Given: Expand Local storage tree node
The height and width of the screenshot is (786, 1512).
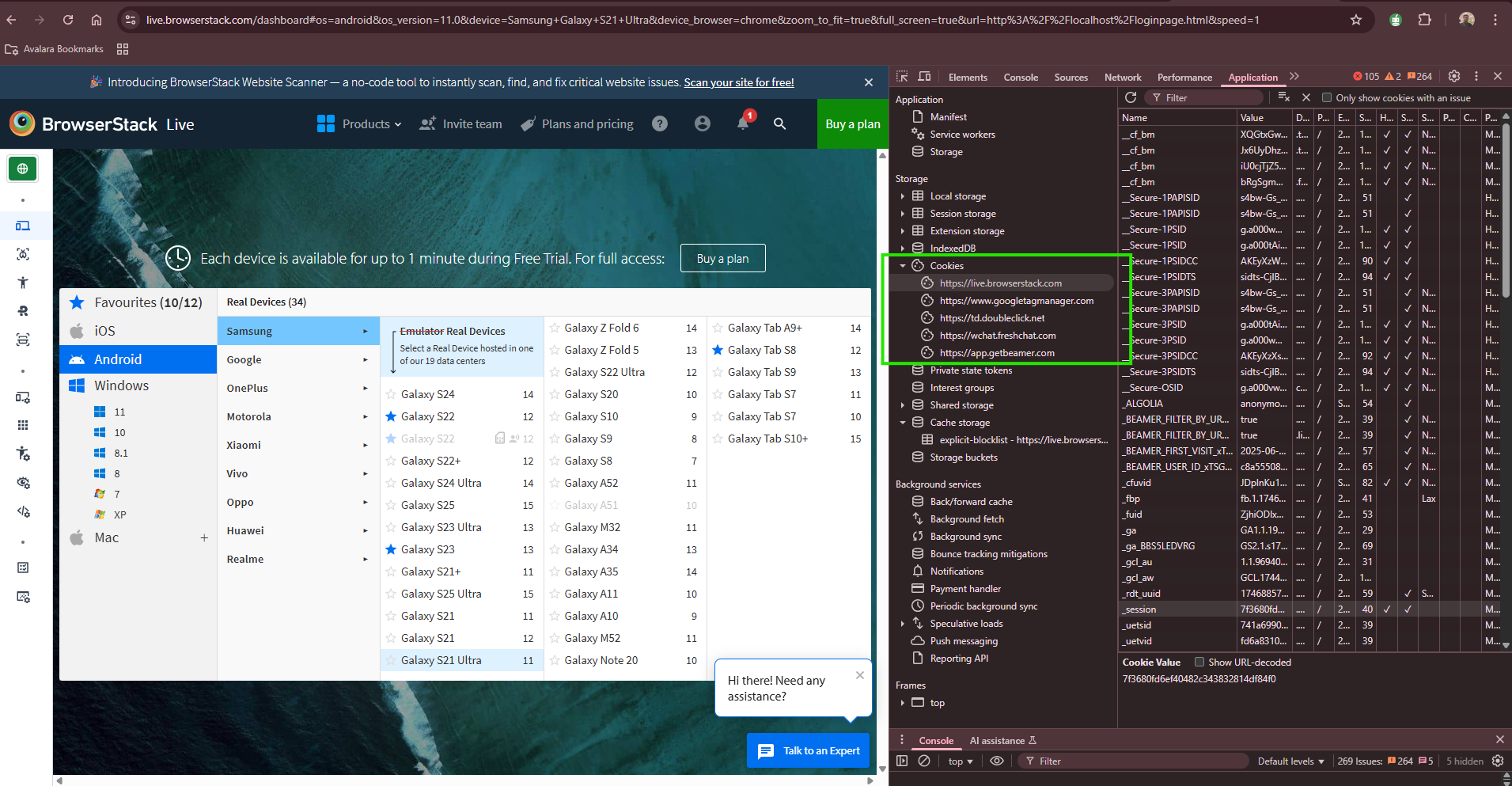Looking at the screenshot, I should tap(902, 196).
